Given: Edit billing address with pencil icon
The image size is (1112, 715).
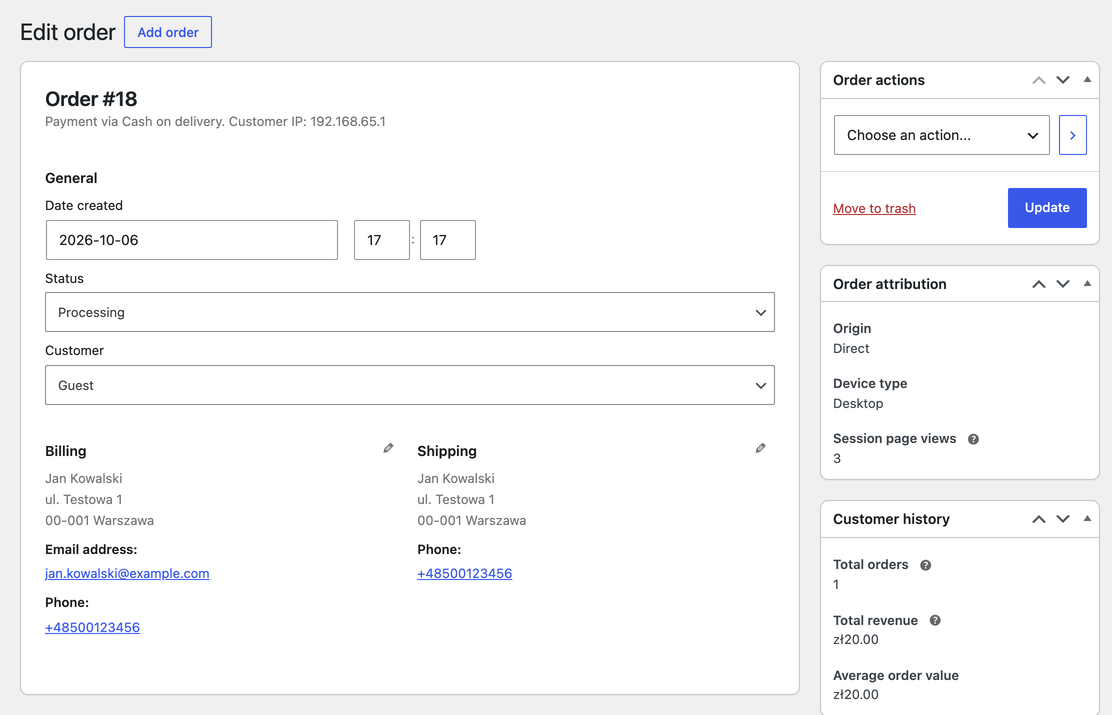Looking at the screenshot, I should coord(388,448).
